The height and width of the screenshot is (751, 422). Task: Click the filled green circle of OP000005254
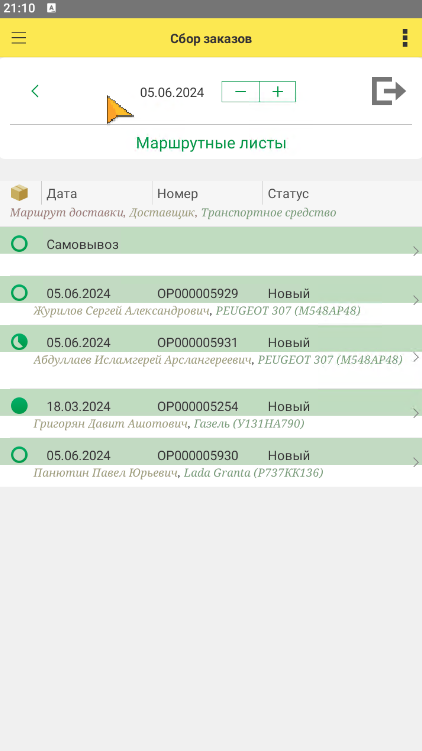(19, 406)
